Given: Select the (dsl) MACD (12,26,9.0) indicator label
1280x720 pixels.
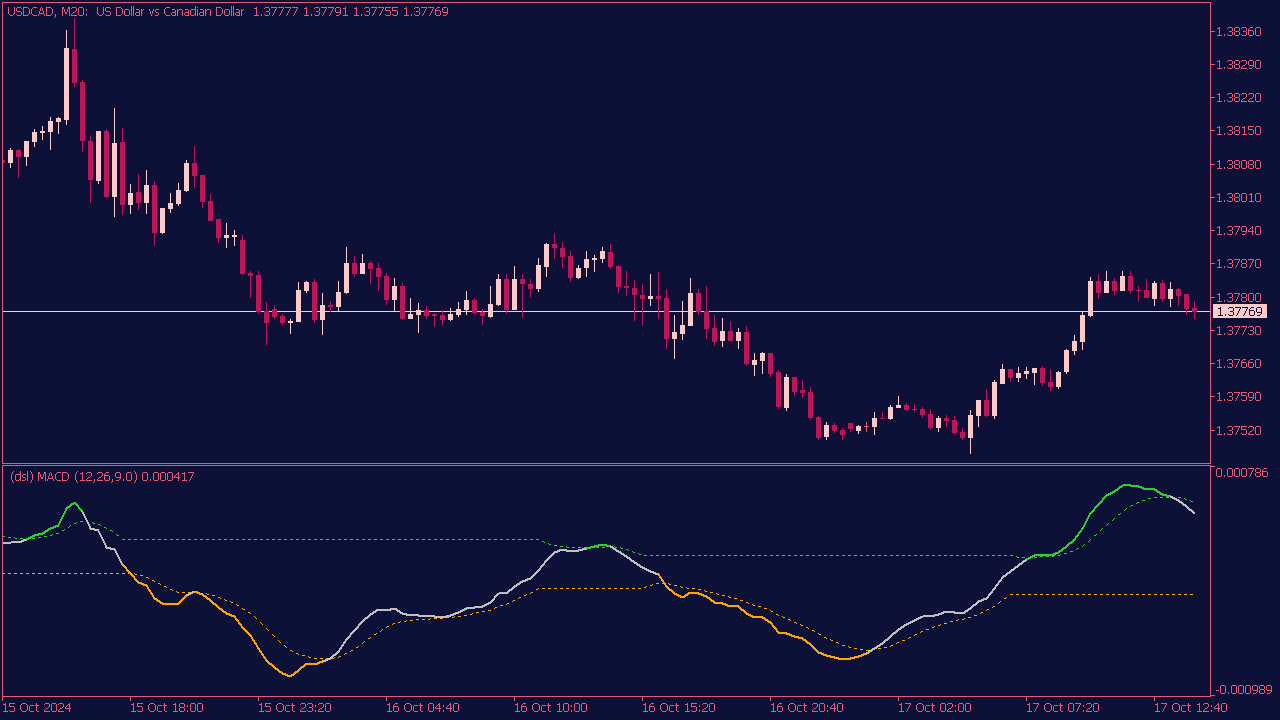Looking at the screenshot, I should tap(101, 477).
